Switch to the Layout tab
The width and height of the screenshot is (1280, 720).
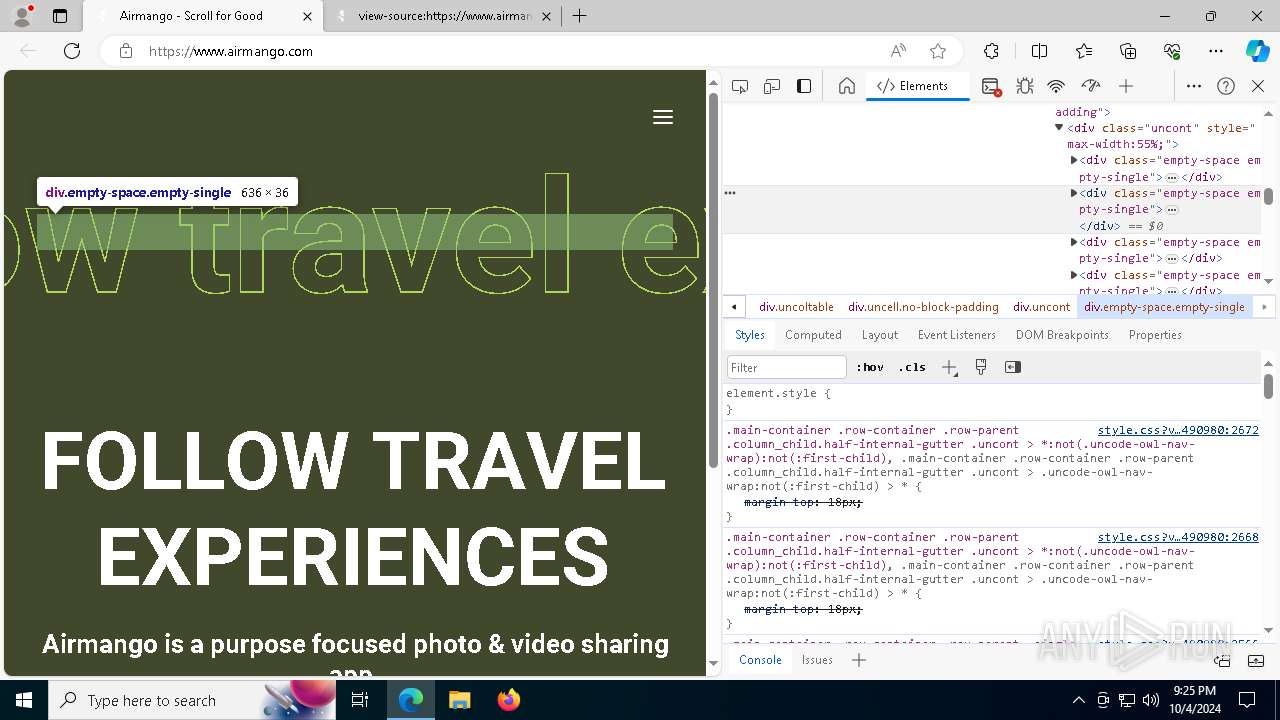880,335
